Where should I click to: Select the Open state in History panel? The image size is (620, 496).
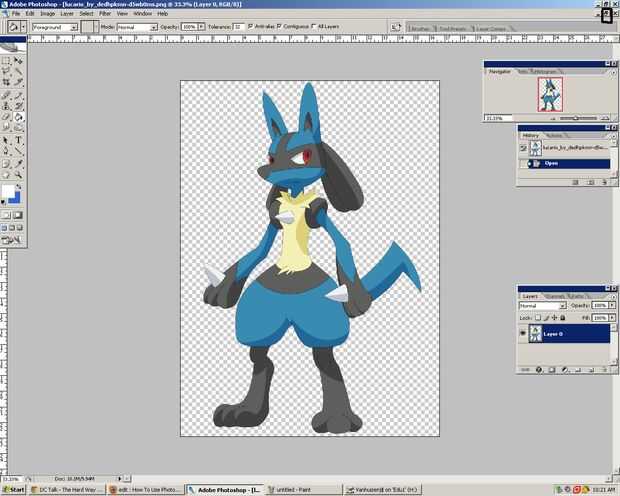[x=552, y=163]
